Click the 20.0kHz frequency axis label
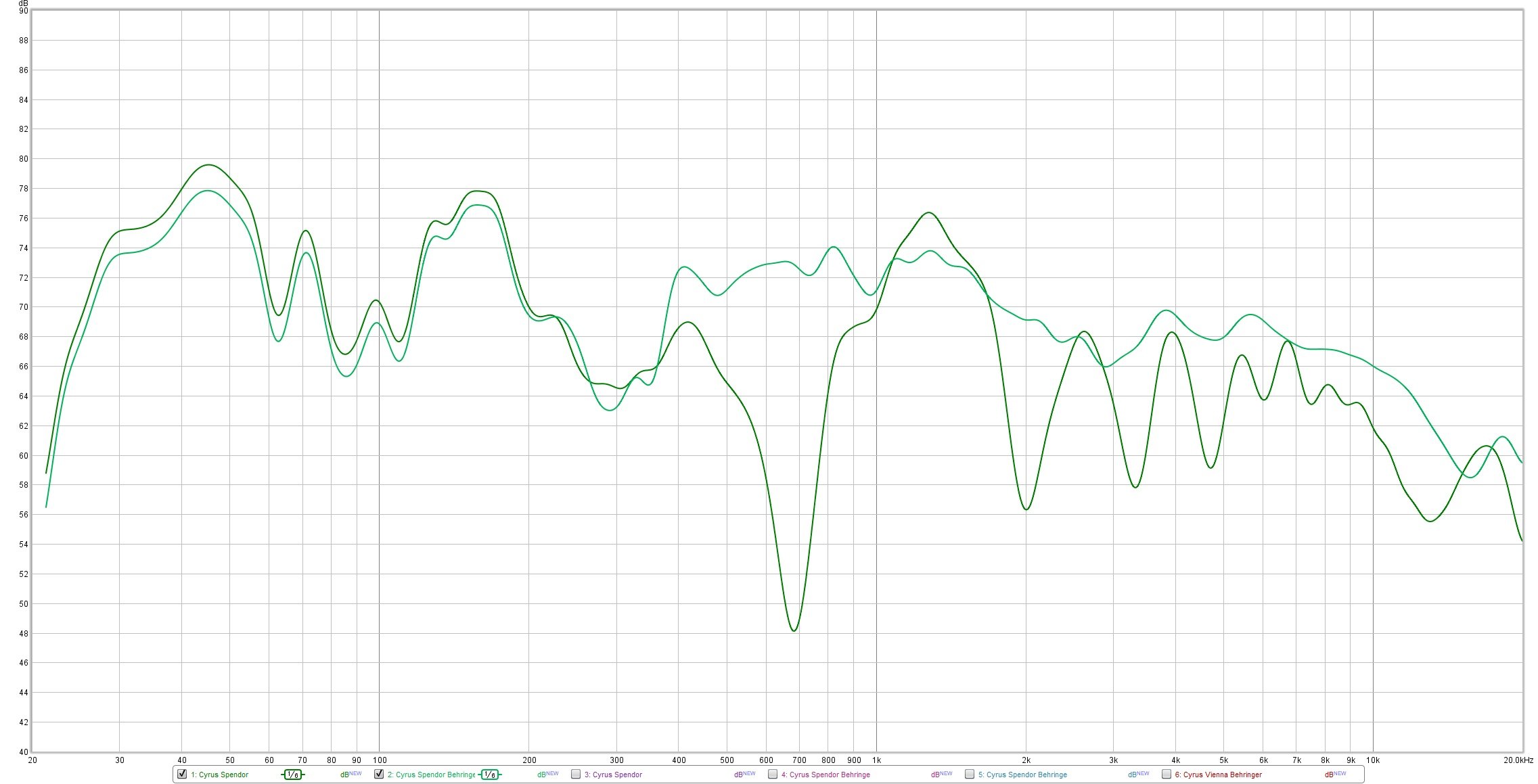The height and width of the screenshot is (784, 1538). 1518,760
